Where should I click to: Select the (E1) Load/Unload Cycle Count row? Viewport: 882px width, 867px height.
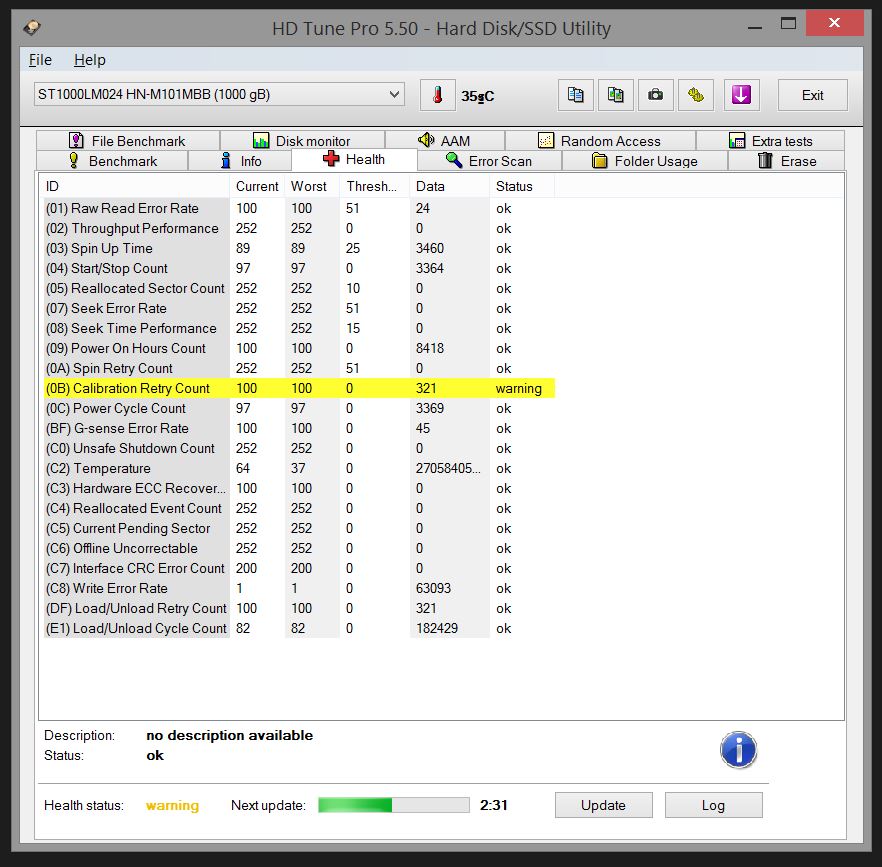pyautogui.click(x=299, y=628)
